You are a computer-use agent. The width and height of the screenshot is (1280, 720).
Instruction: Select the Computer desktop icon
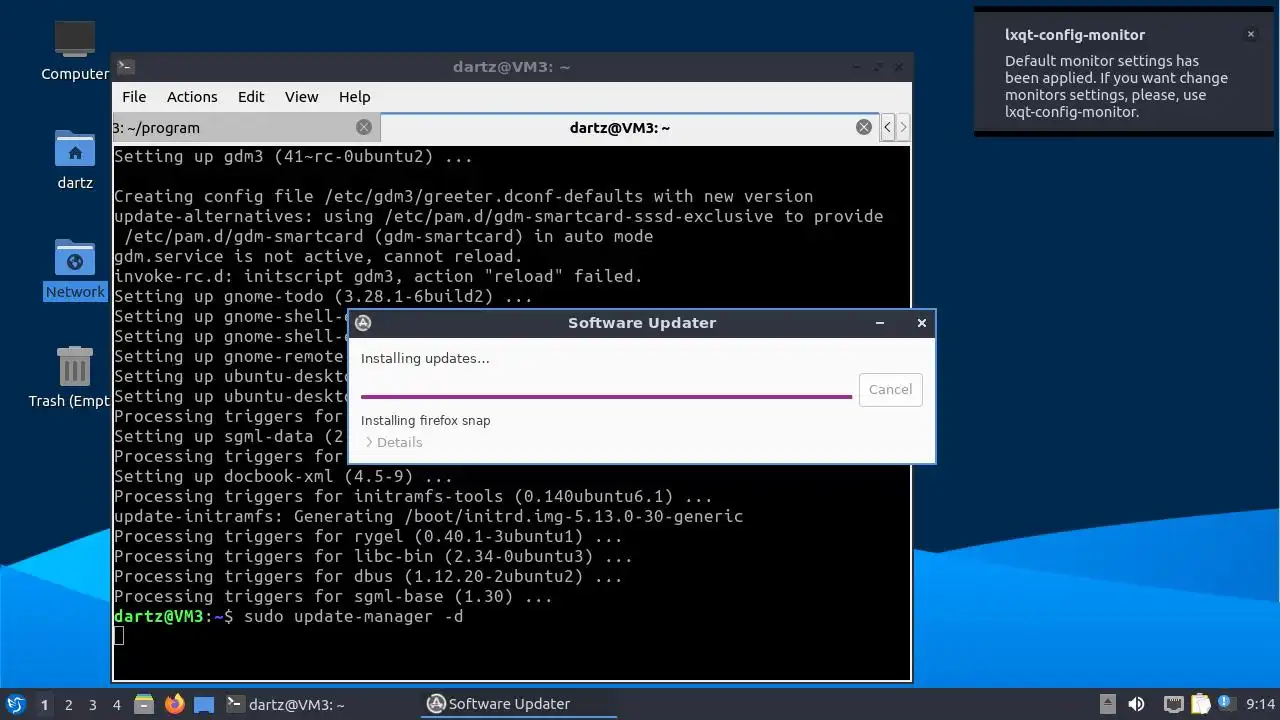(x=75, y=50)
